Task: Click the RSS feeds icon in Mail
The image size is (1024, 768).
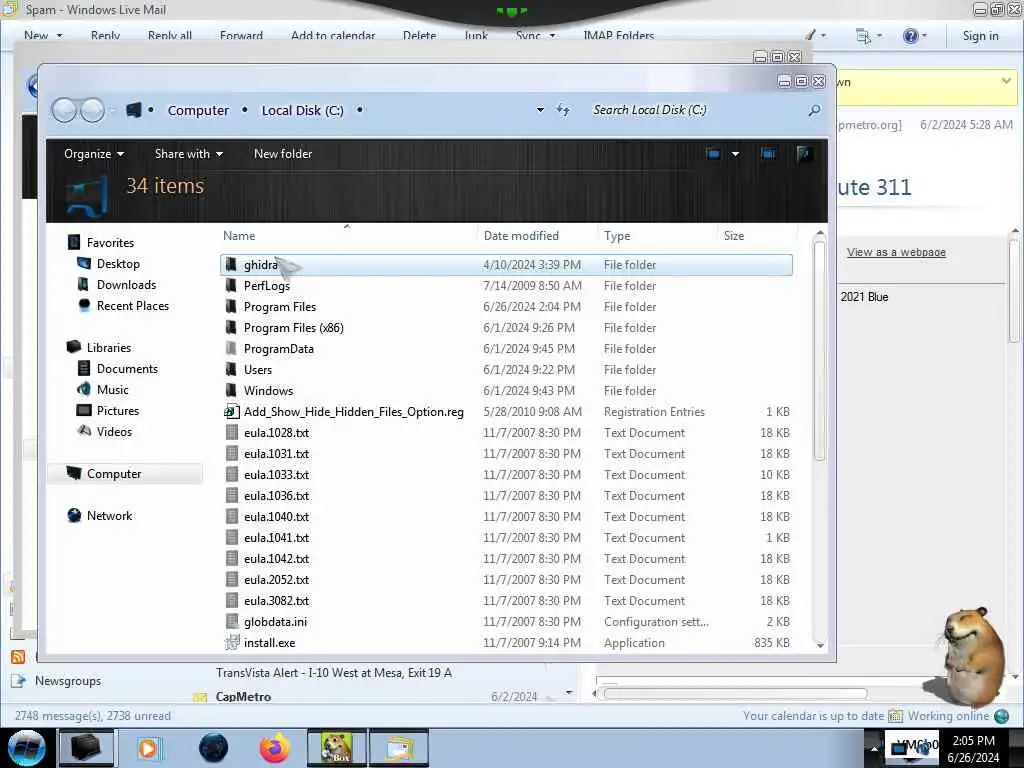Action: 18,657
